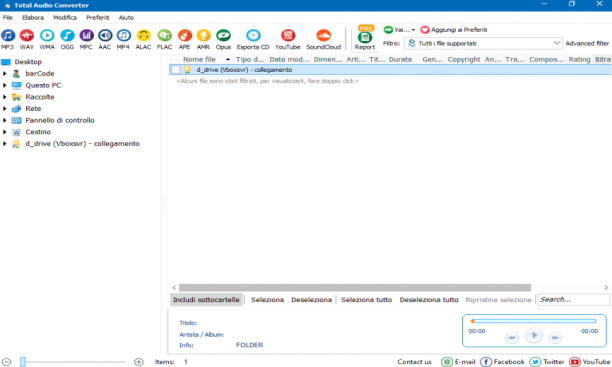Viewport: 612px width, 367px height.
Task: Click the Advanced filter link
Action: 587,43
